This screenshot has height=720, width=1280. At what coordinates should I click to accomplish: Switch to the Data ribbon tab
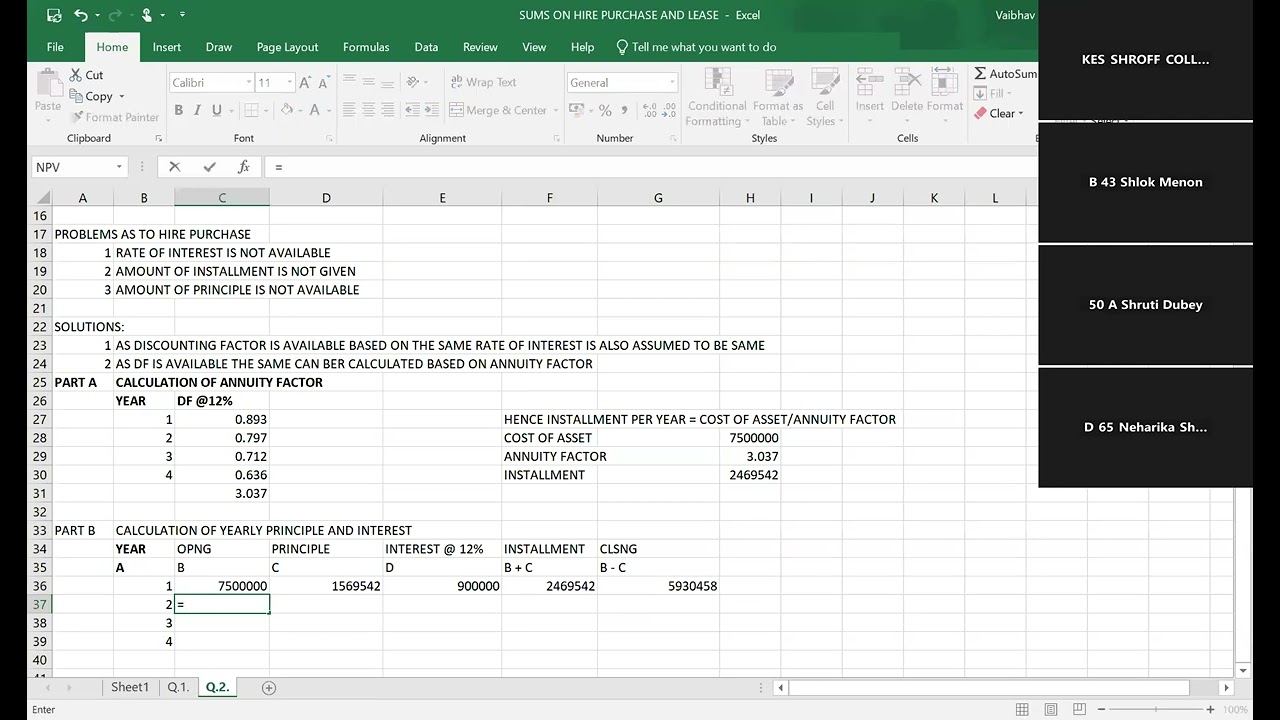pyautogui.click(x=426, y=47)
